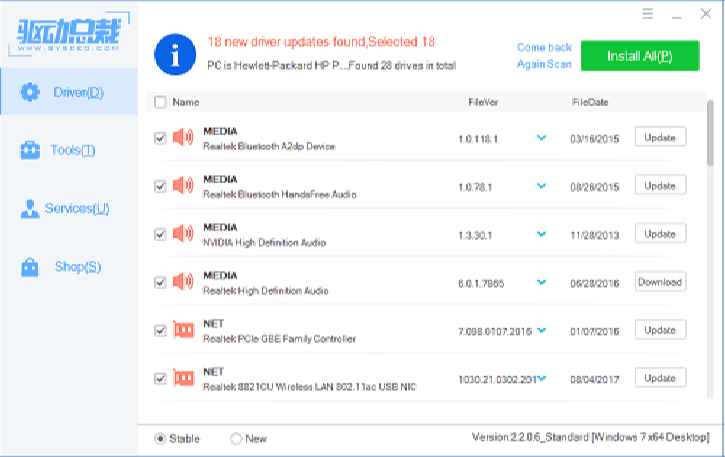Click the speaker icon for NVIDIA High Definition Audio
Viewport: 725px width, 457px height.
pos(183,234)
